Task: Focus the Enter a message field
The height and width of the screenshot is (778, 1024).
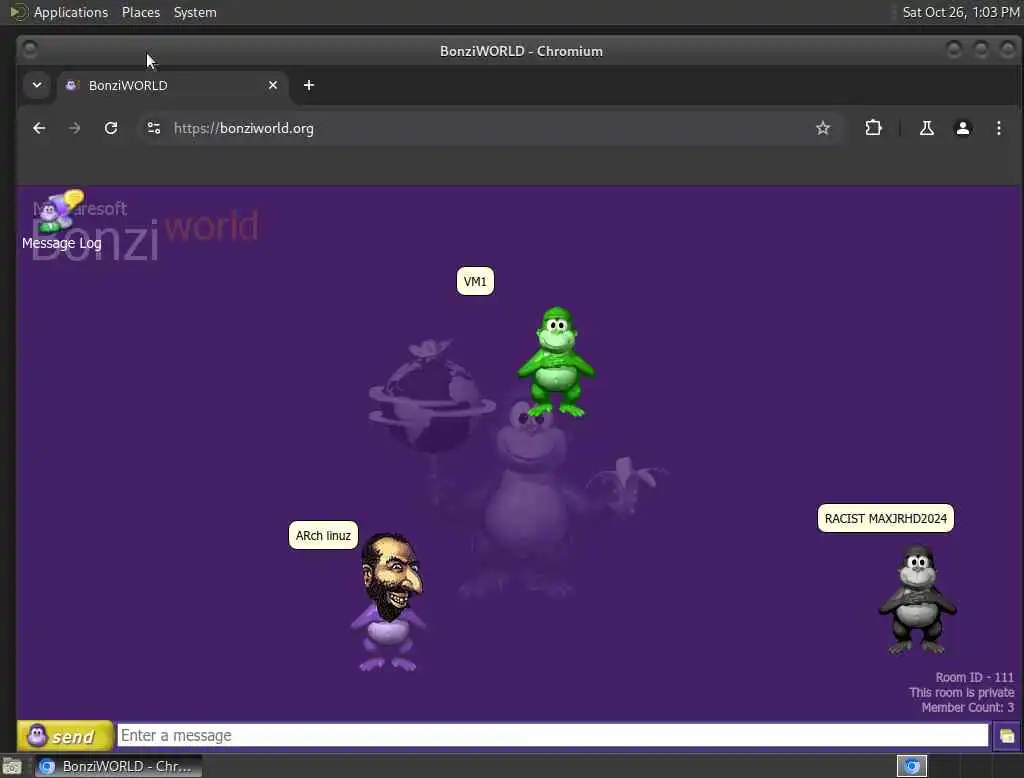Action: [552, 736]
